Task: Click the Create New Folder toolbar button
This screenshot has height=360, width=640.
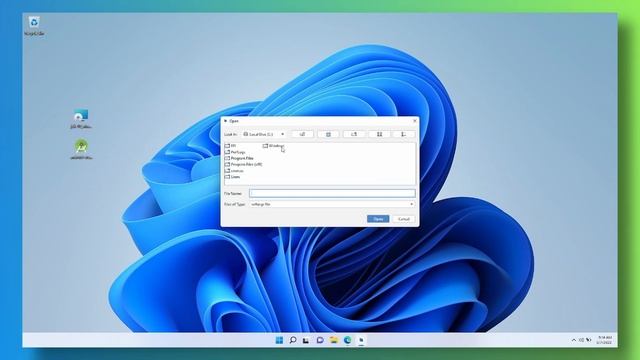Action: pyautogui.click(x=354, y=134)
